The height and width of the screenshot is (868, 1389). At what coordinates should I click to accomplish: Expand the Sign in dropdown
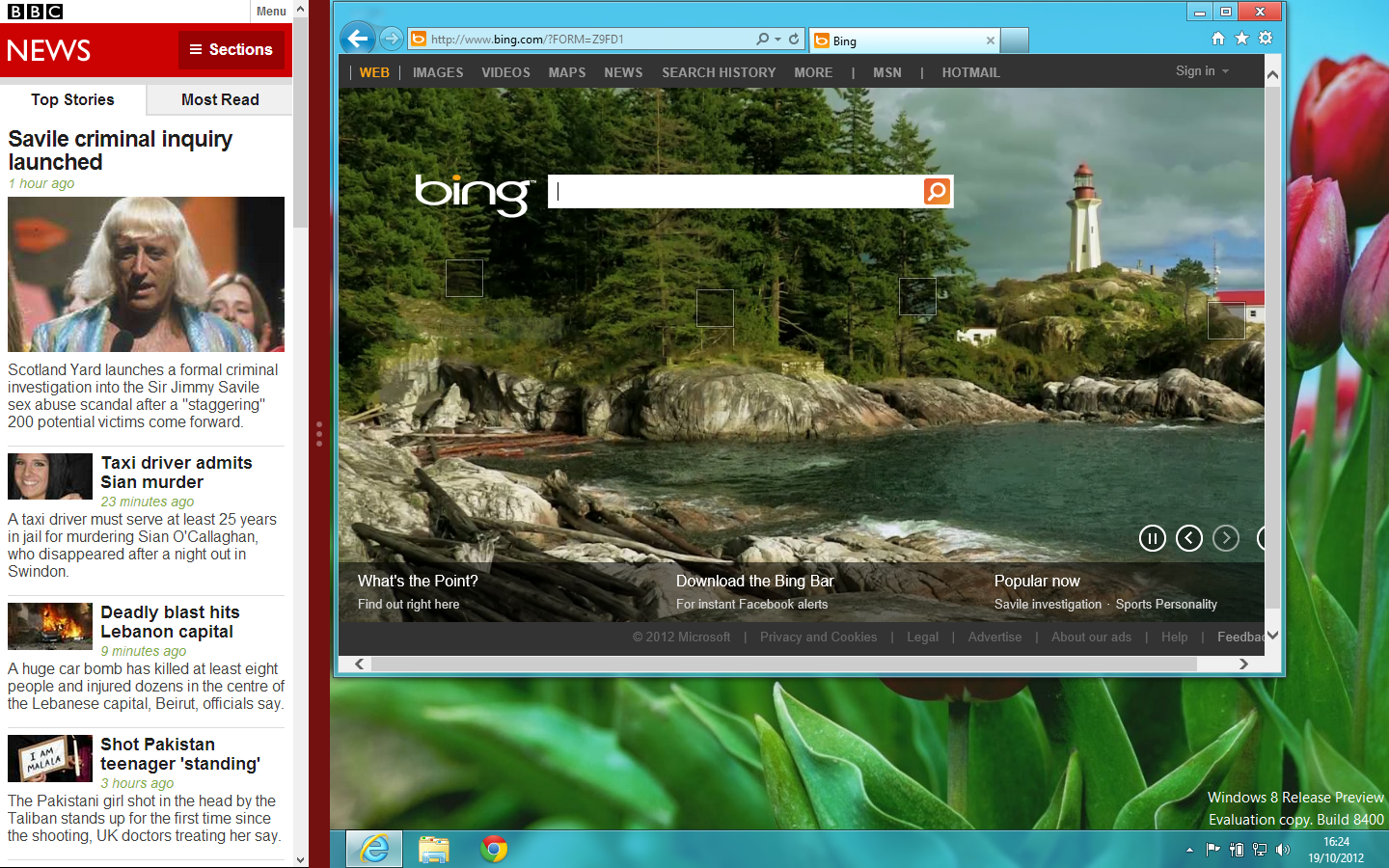coord(1202,71)
